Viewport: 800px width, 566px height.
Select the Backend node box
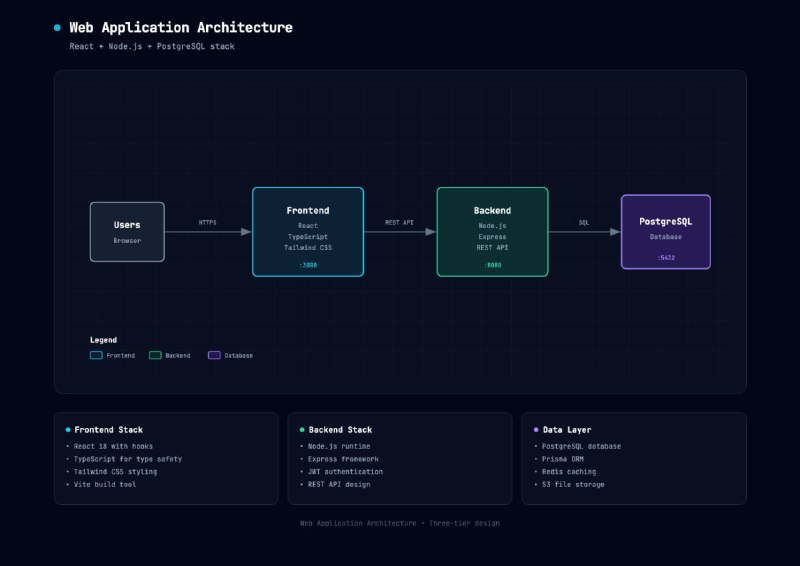coord(492,231)
